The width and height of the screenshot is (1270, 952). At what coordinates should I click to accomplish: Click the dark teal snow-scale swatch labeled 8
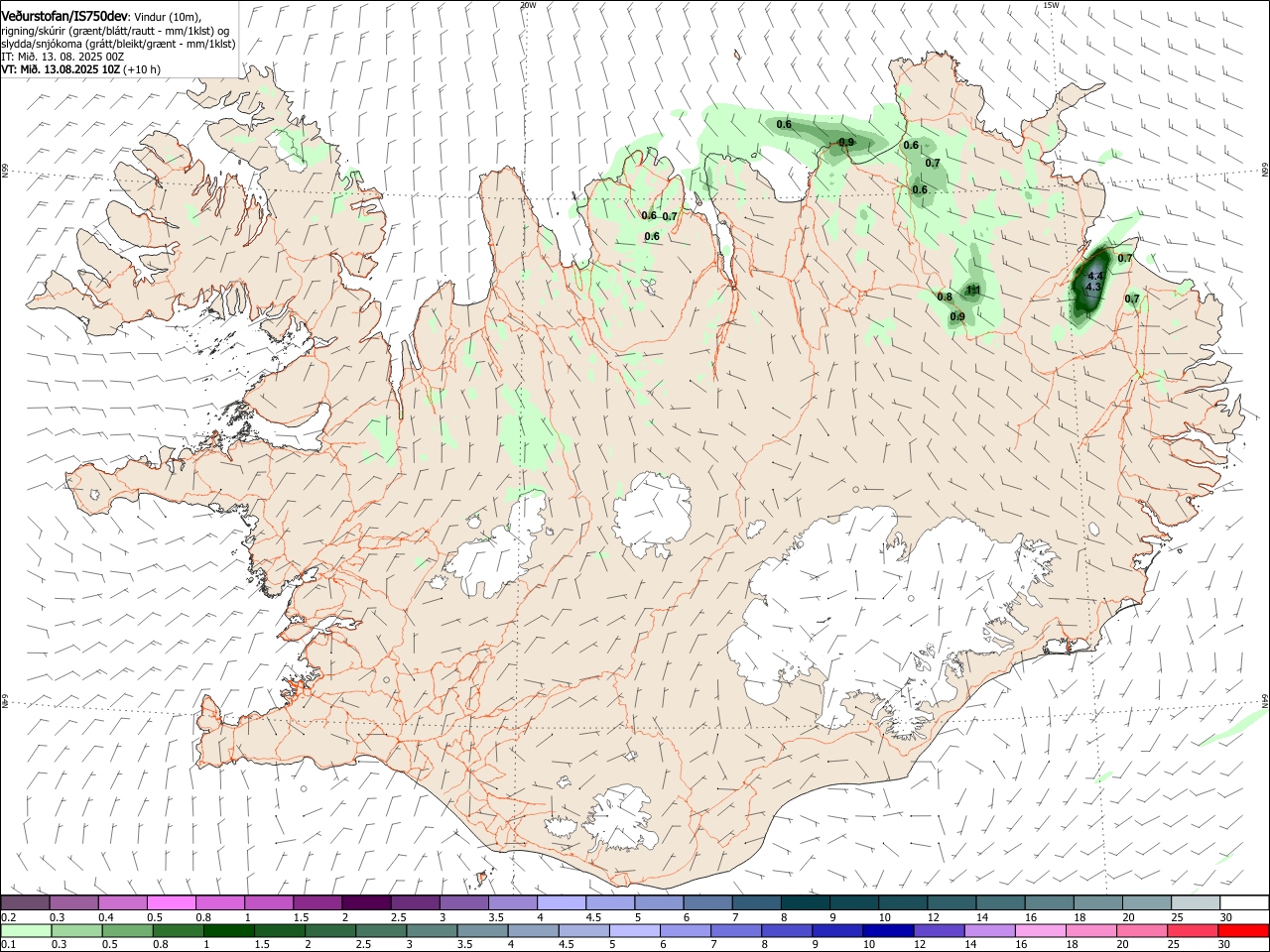805,902
